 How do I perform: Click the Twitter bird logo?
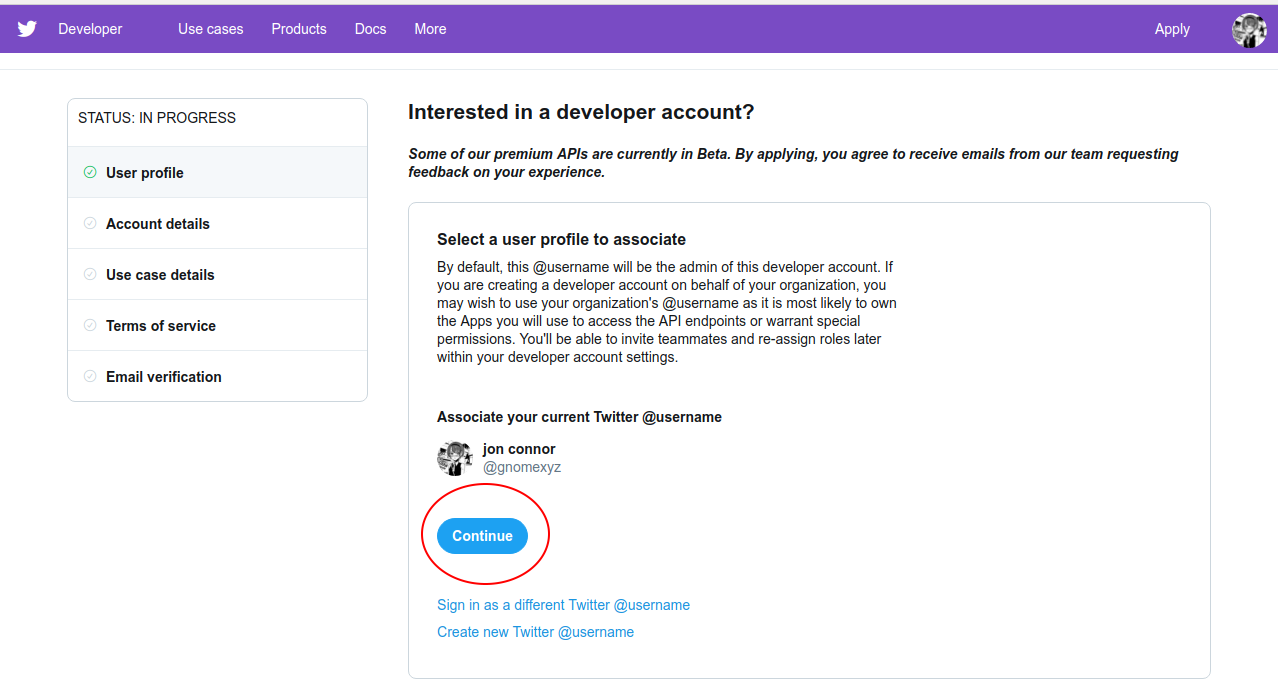pyautogui.click(x=27, y=28)
